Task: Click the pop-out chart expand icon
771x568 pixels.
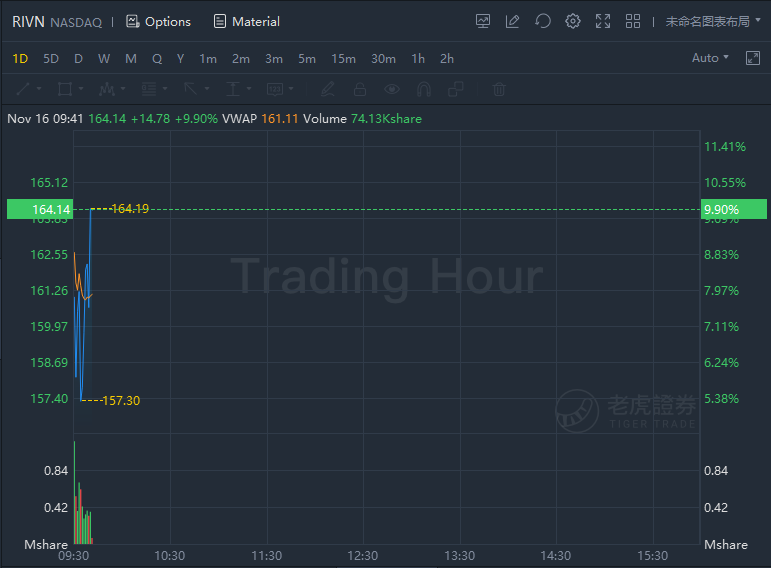Action: pyautogui.click(x=753, y=58)
